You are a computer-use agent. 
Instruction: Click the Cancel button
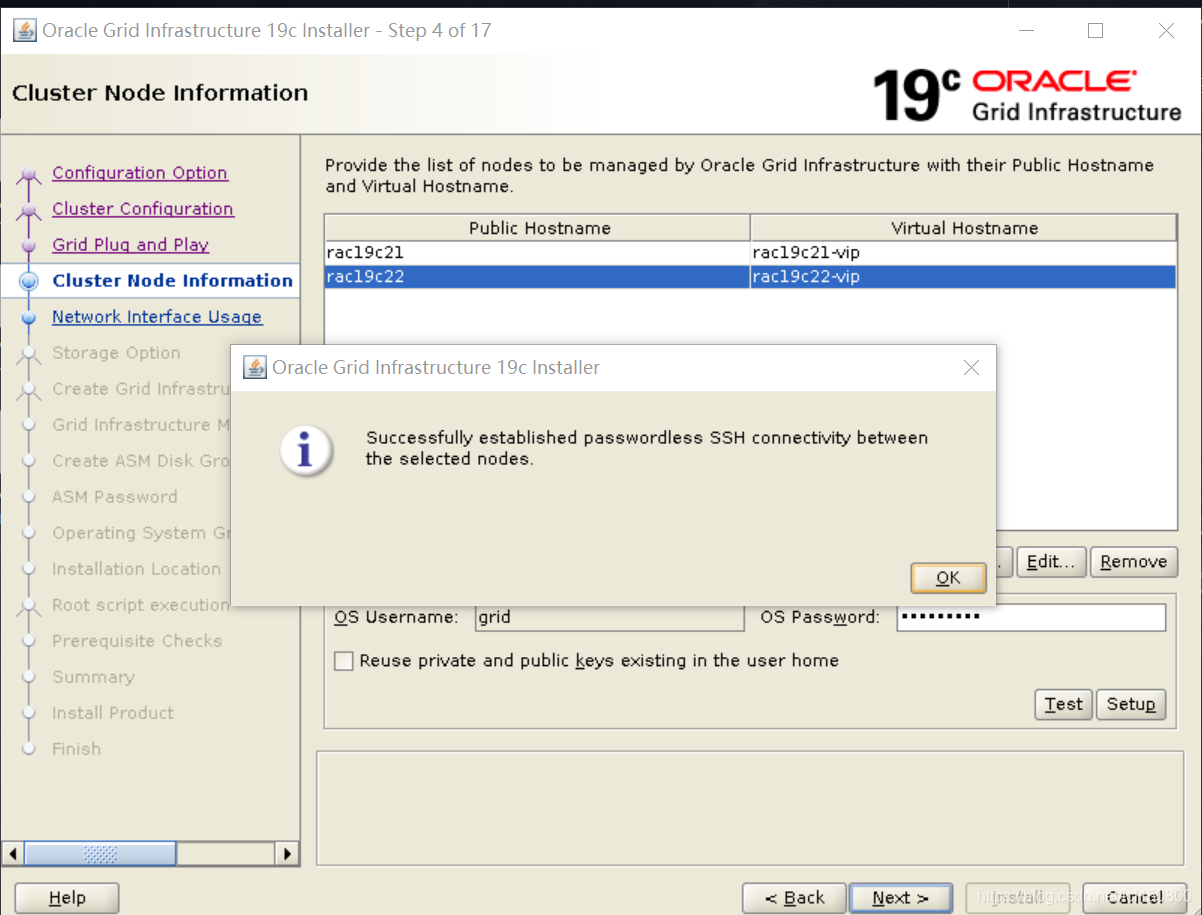(1135, 898)
